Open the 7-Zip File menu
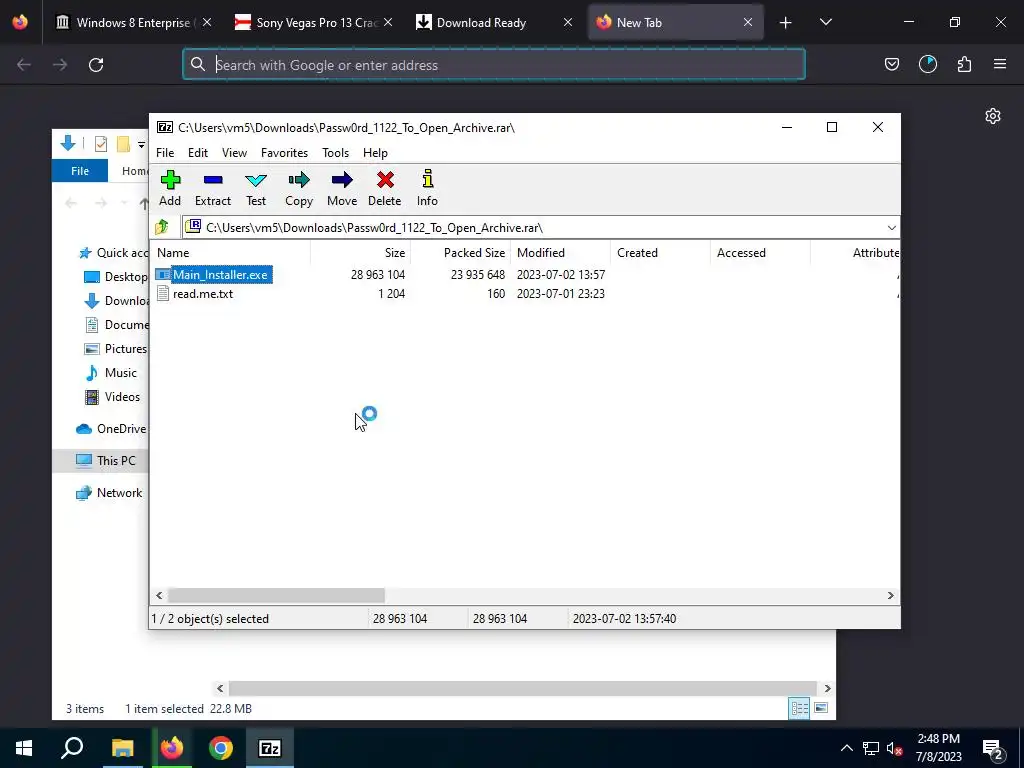This screenshot has height=768, width=1024. [165, 153]
